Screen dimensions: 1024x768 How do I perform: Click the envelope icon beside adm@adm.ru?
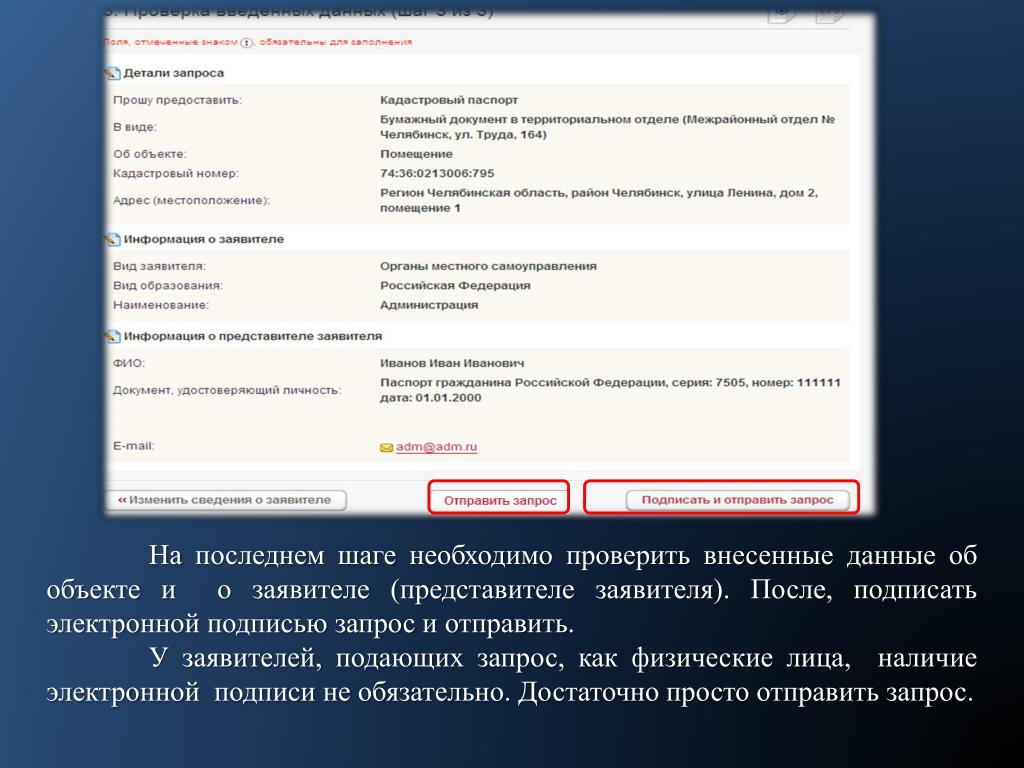pyautogui.click(x=387, y=448)
